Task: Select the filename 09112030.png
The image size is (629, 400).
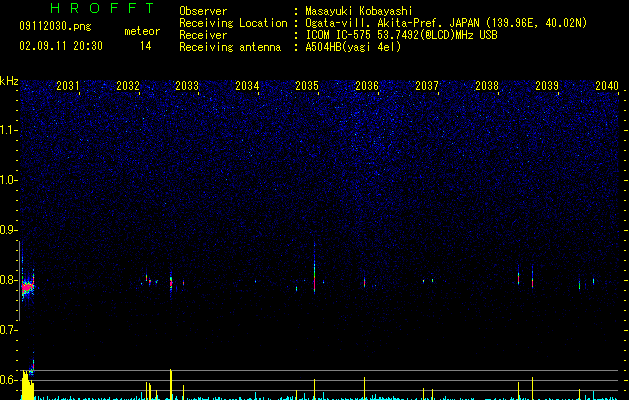Action: coord(55,26)
